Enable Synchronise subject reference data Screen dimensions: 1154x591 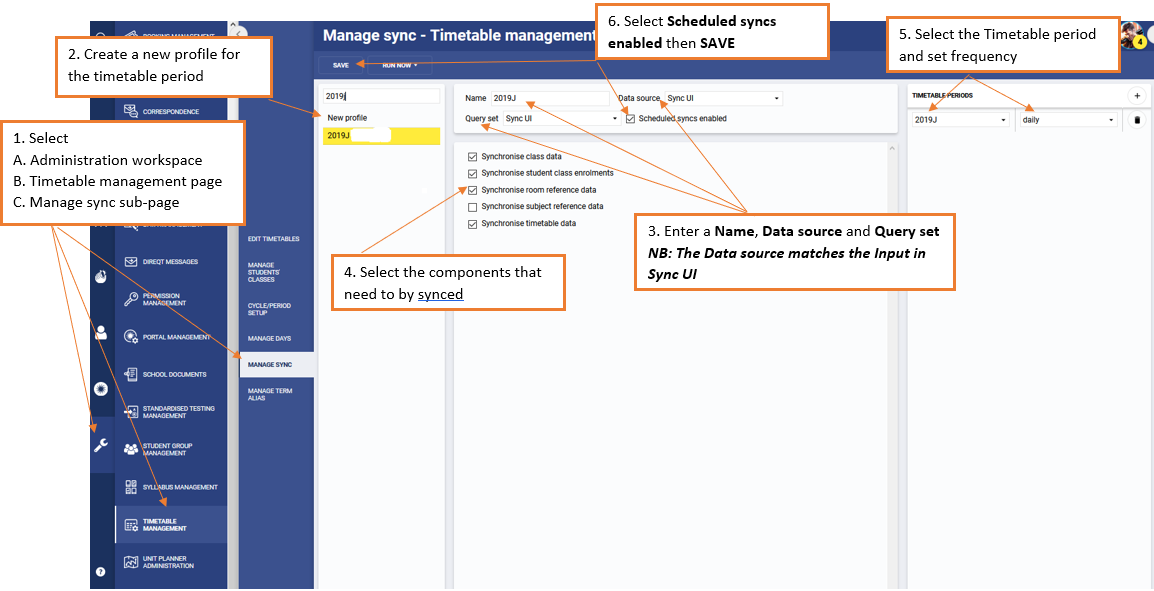pos(472,206)
